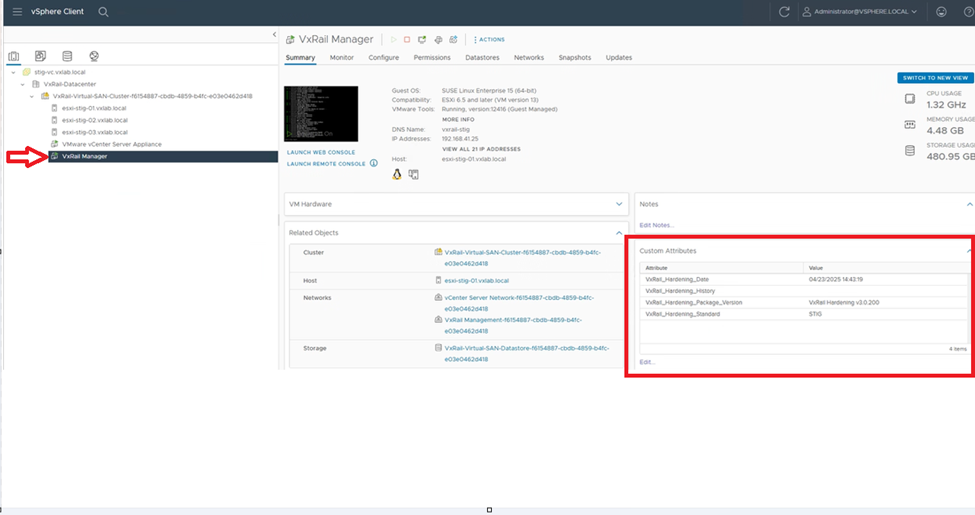Screen dimensions: 975x515
Task: Select the VMs and Templates inventory view
Action: 40,56
